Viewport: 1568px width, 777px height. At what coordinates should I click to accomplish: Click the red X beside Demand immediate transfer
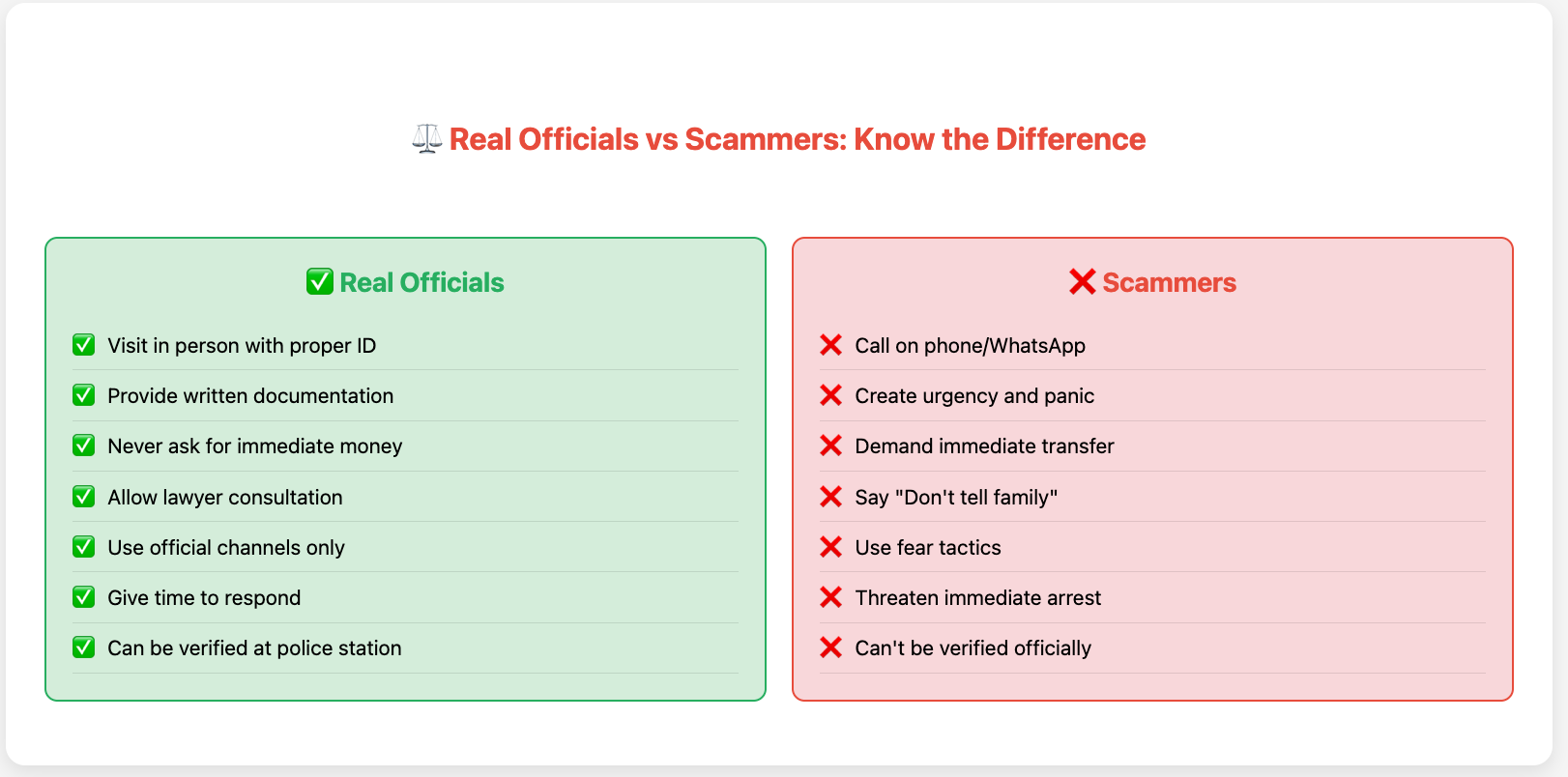click(x=830, y=446)
